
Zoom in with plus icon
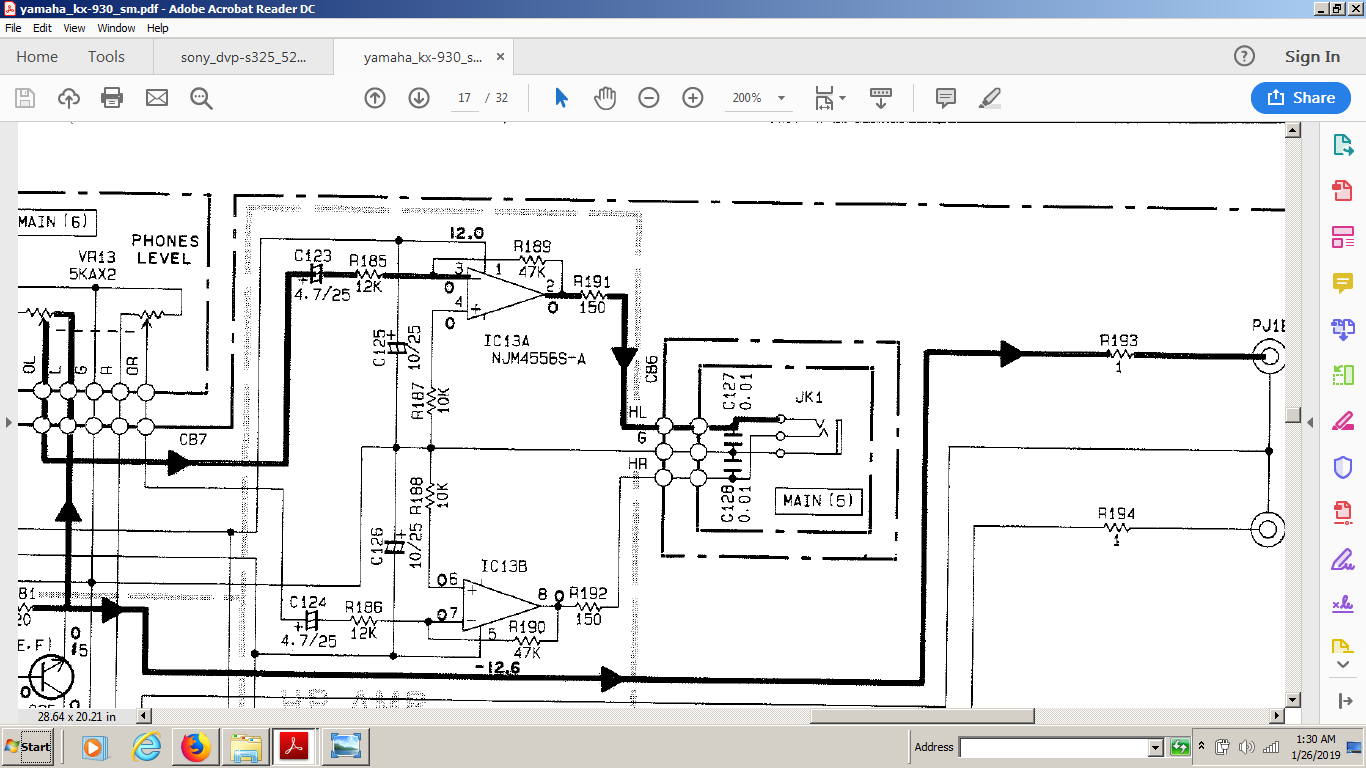pyautogui.click(x=693, y=98)
